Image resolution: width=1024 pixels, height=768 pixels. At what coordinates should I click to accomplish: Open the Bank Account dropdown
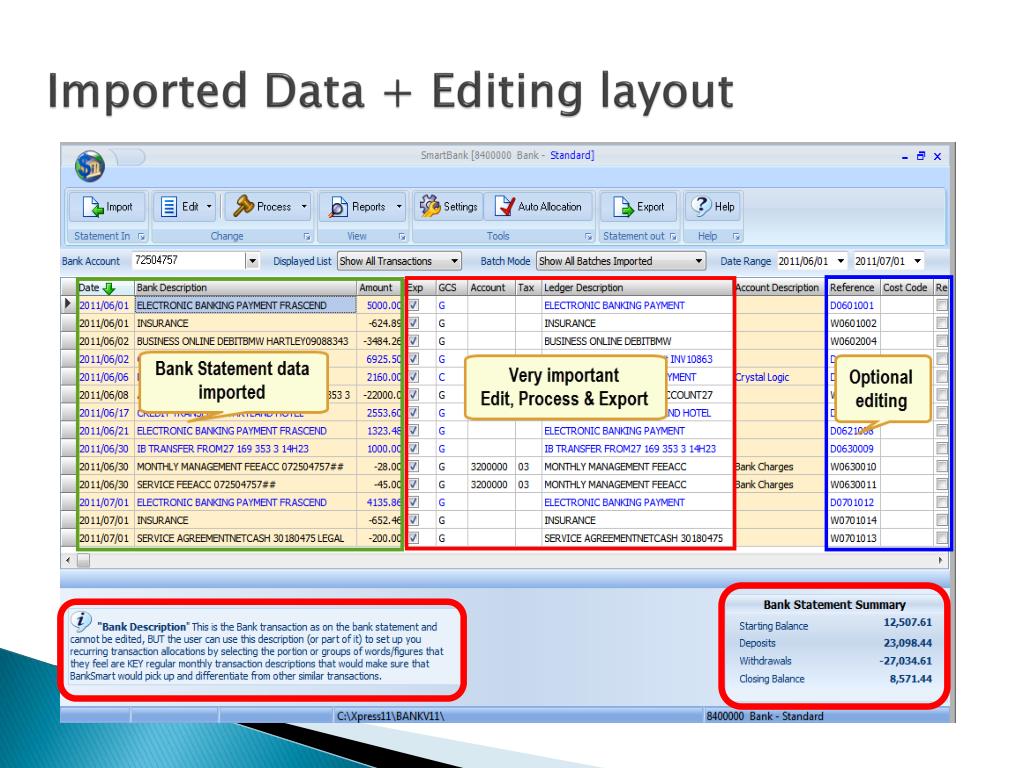tap(252, 261)
